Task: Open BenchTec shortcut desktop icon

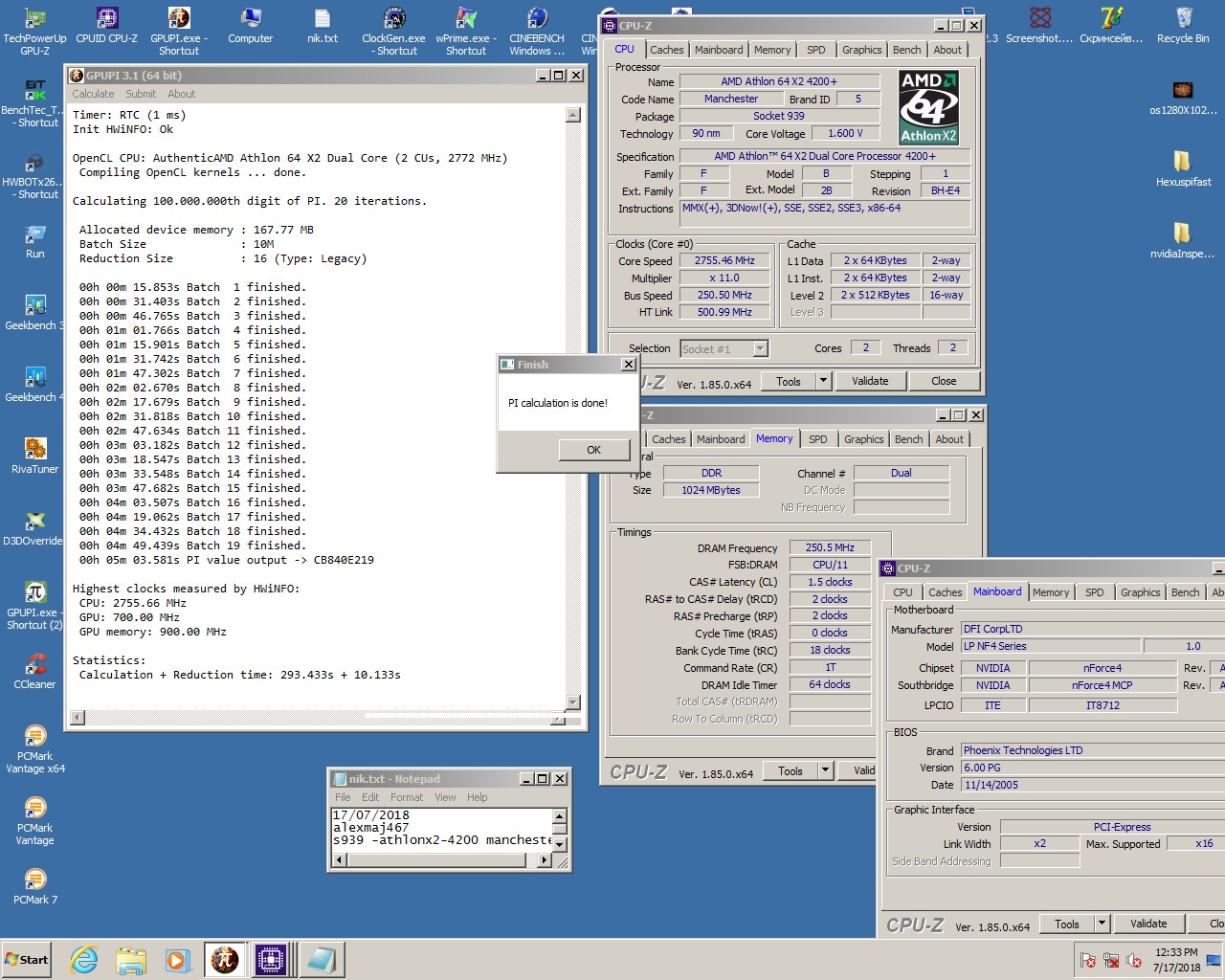Action: pyautogui.click(x=34, y=102)
